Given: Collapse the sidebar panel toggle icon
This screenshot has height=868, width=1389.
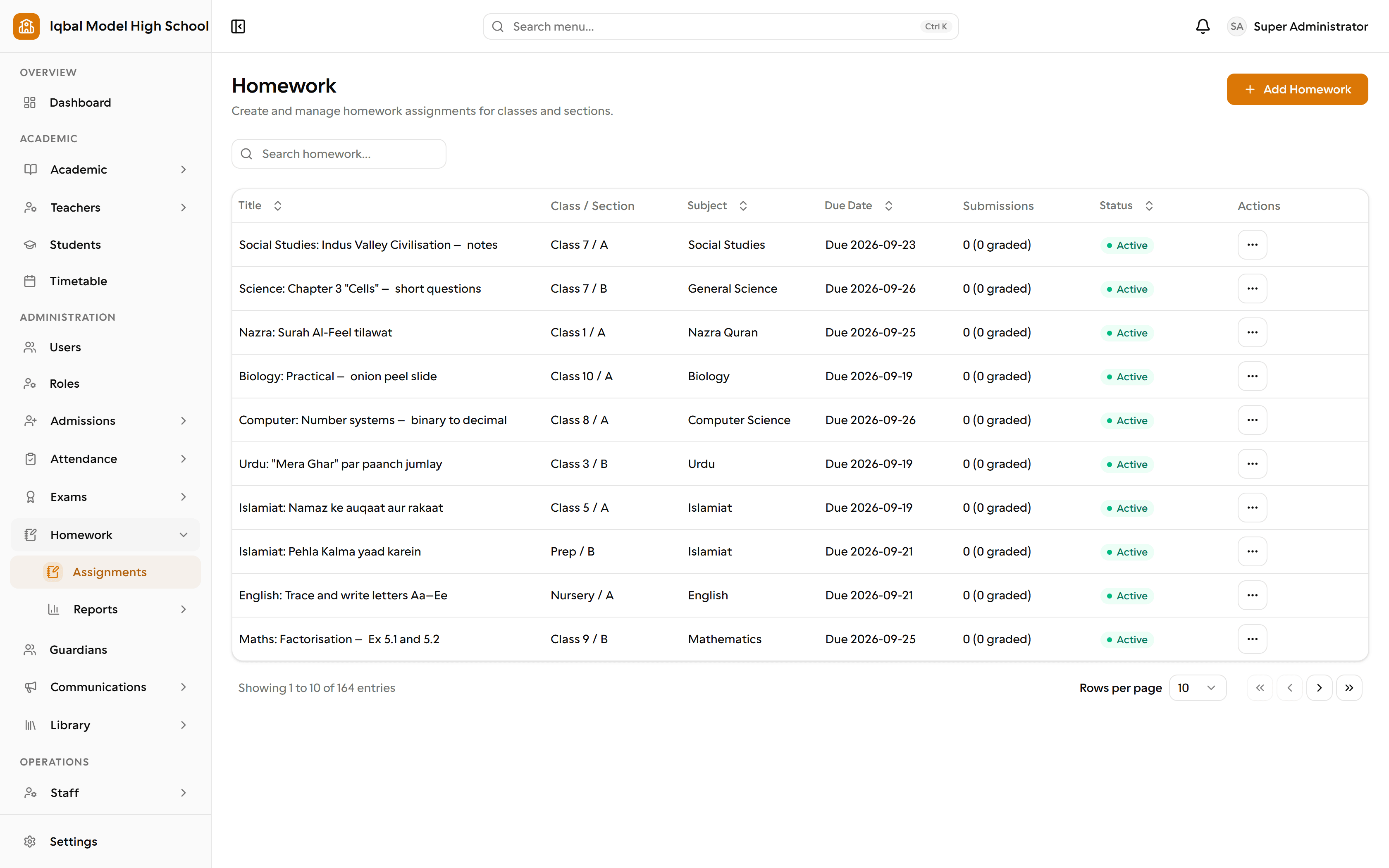Looking at the screenshot, I should click(x=238, y=26).
